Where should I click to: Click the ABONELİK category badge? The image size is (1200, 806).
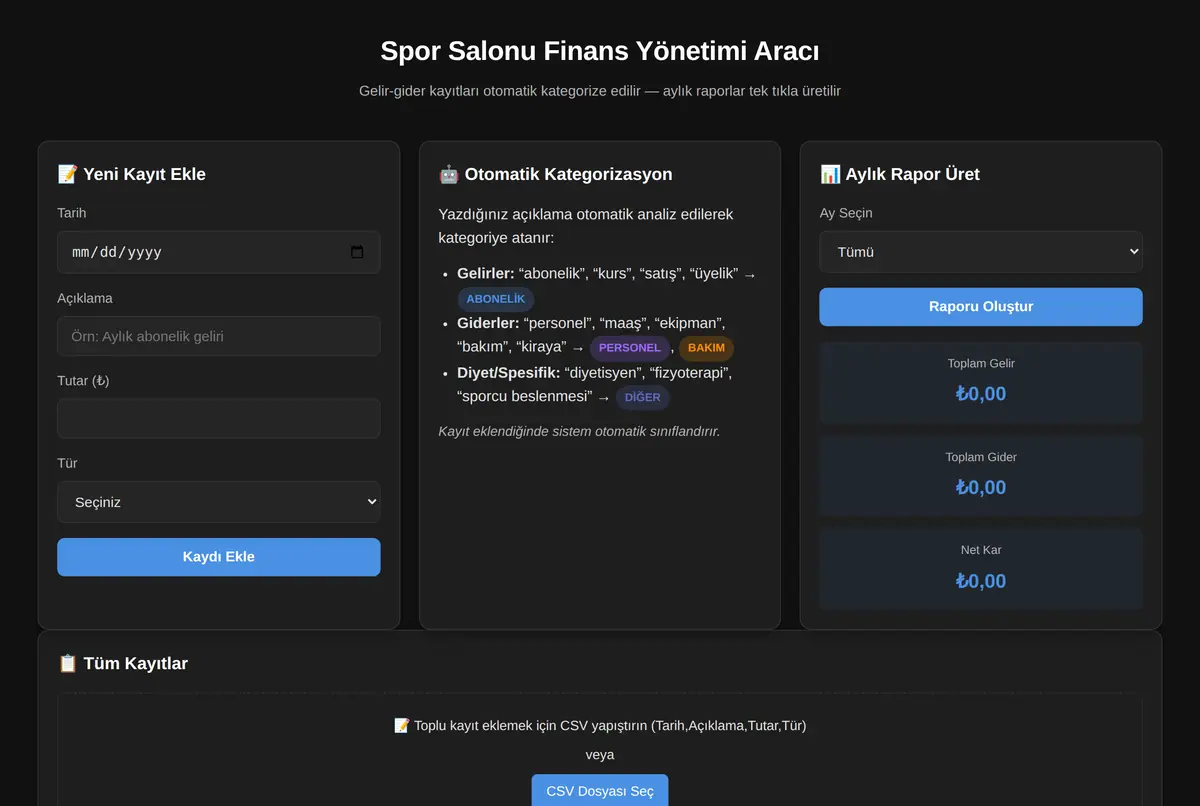[x=496, y=299]
